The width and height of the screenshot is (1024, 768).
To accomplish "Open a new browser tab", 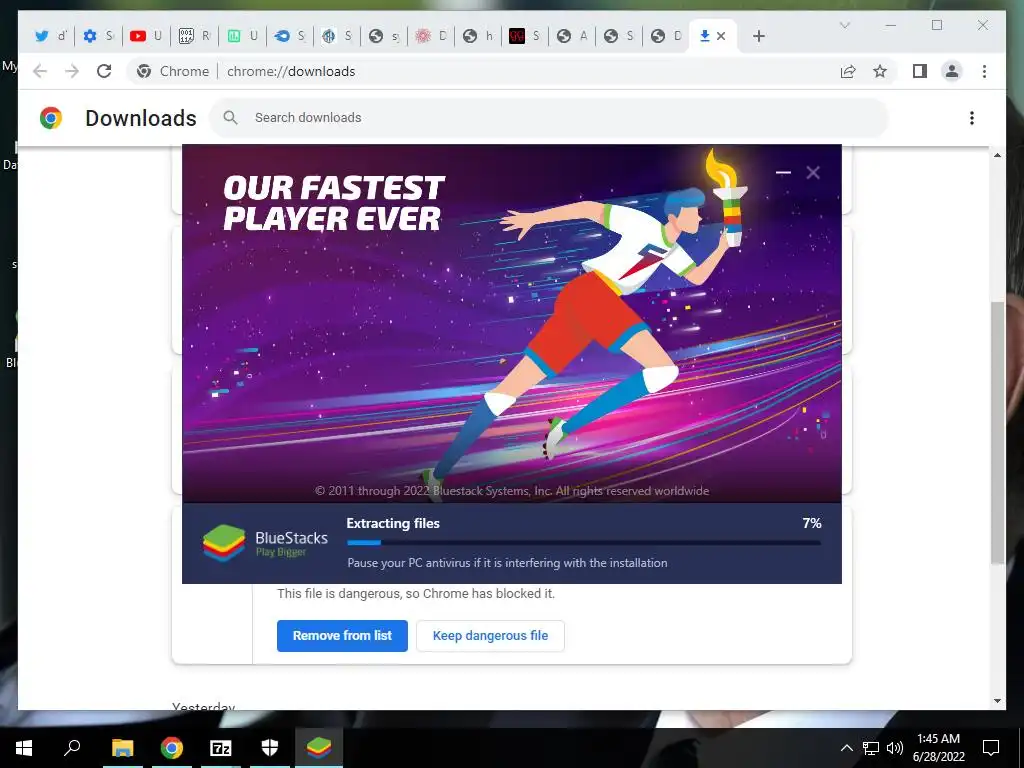I will tap(758, 36).
